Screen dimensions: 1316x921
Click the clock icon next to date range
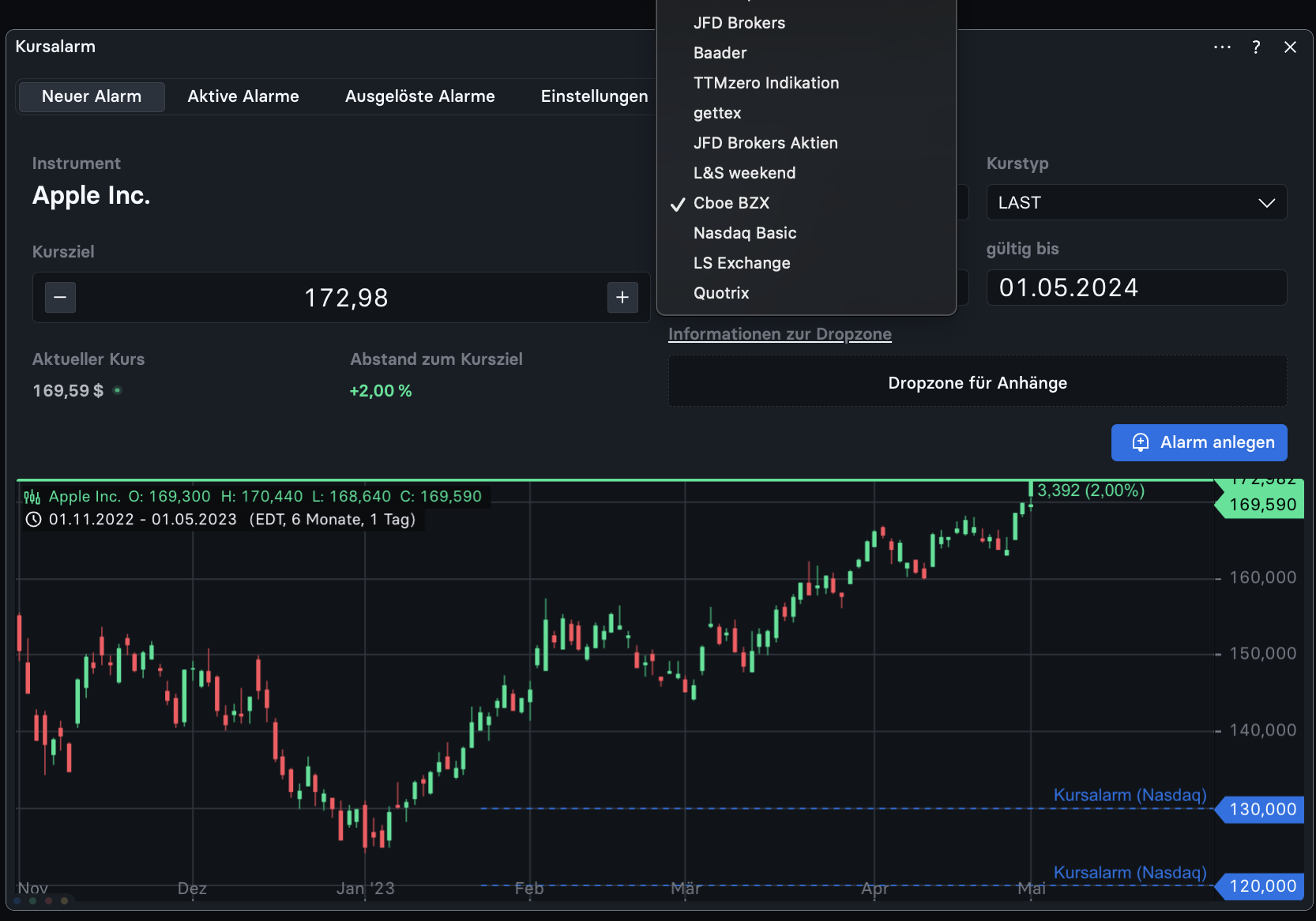33,520
